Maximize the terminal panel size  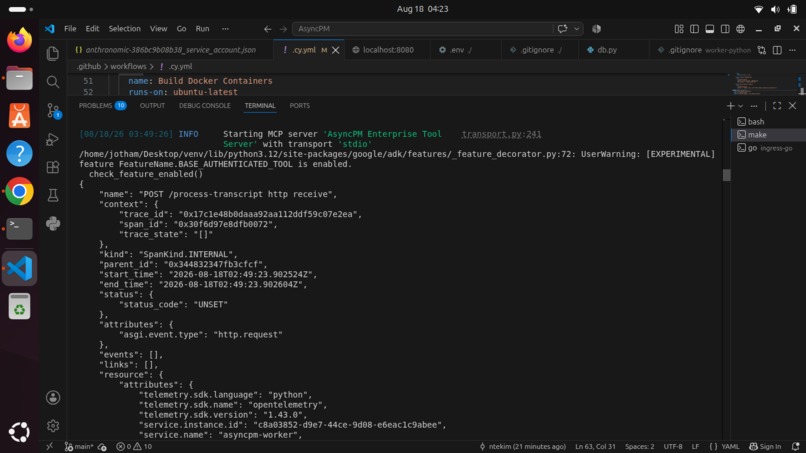(x=777, y=106)
